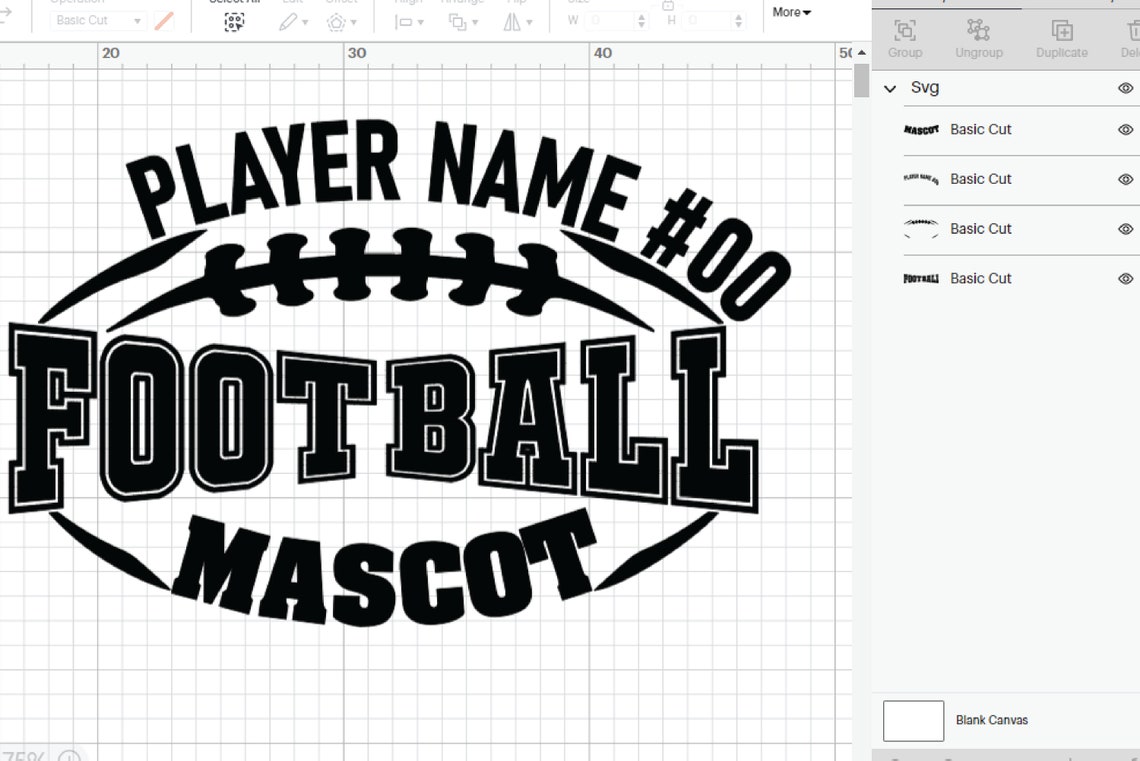Image resolution: width=1140 pixels, height=761 pixels.
Task: Hide the entire Svg group
Action: pyautogui.click(x=1125, y=88)
